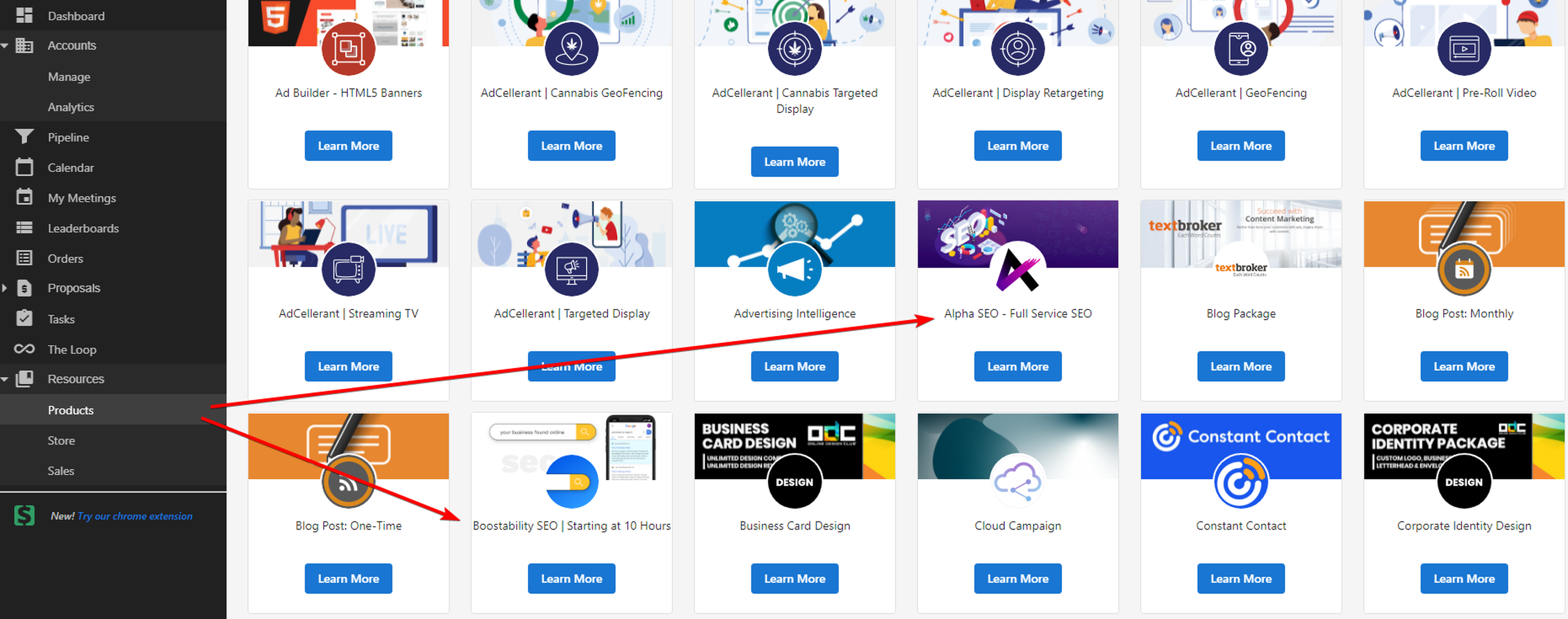Click the Blog Post: Monthly title

tap(1464, 313)
